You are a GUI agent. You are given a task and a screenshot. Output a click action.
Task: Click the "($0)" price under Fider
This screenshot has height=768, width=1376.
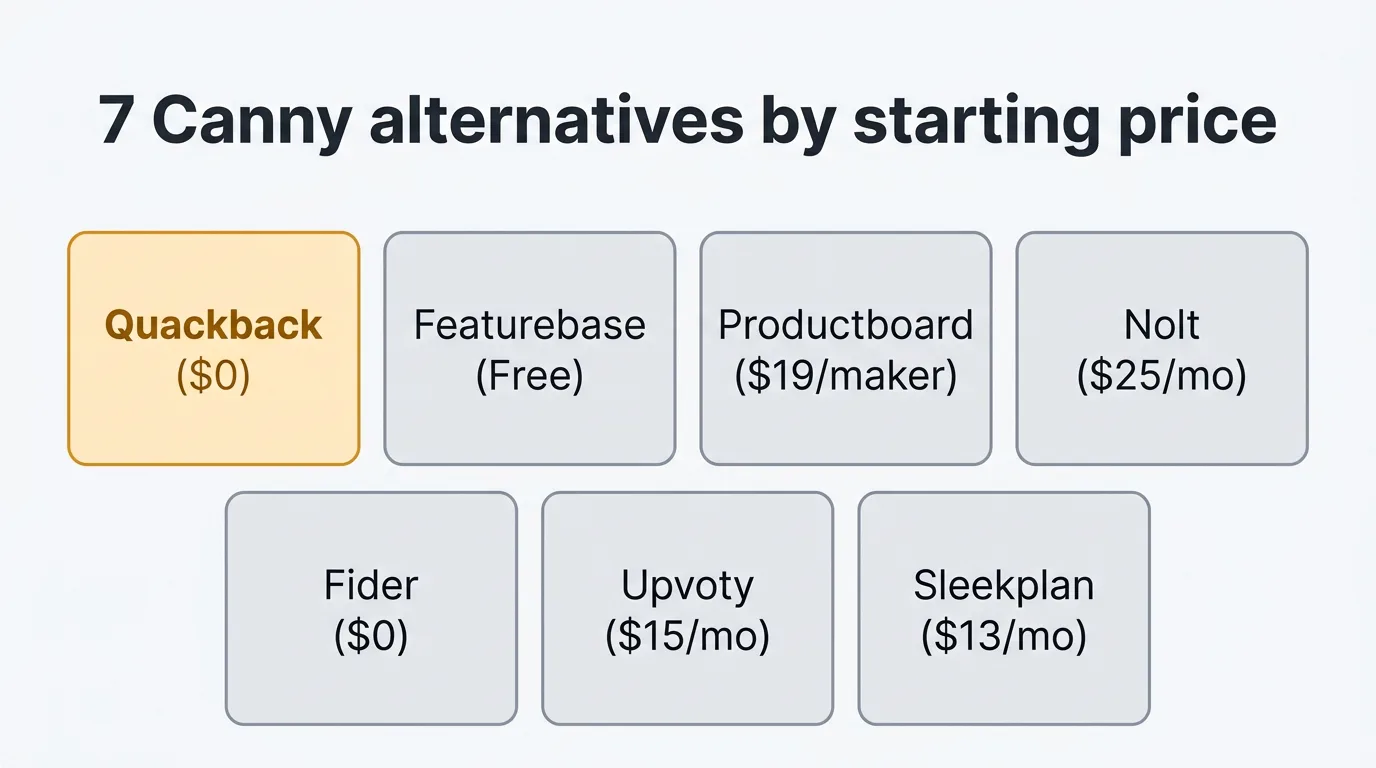[371, 636]
